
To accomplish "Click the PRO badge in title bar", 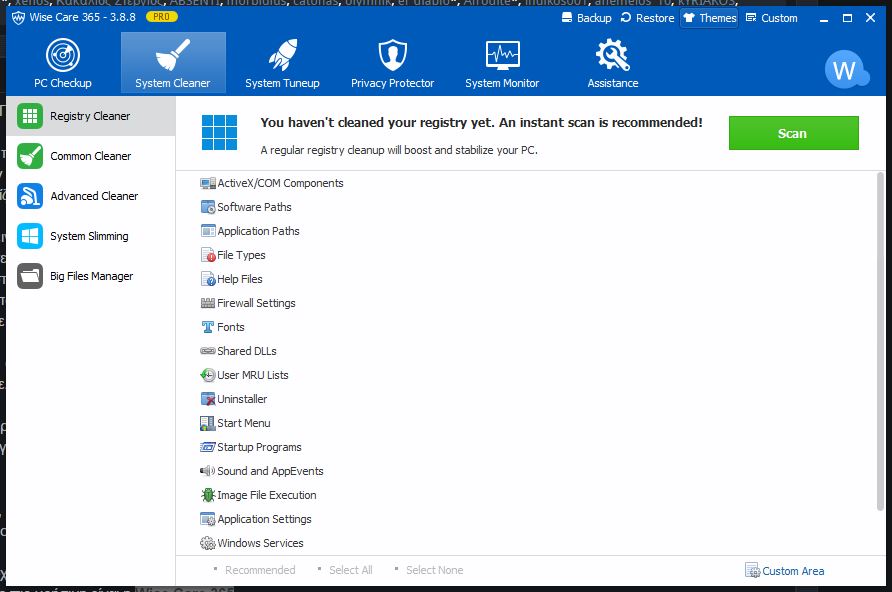I will coord(162,17).
